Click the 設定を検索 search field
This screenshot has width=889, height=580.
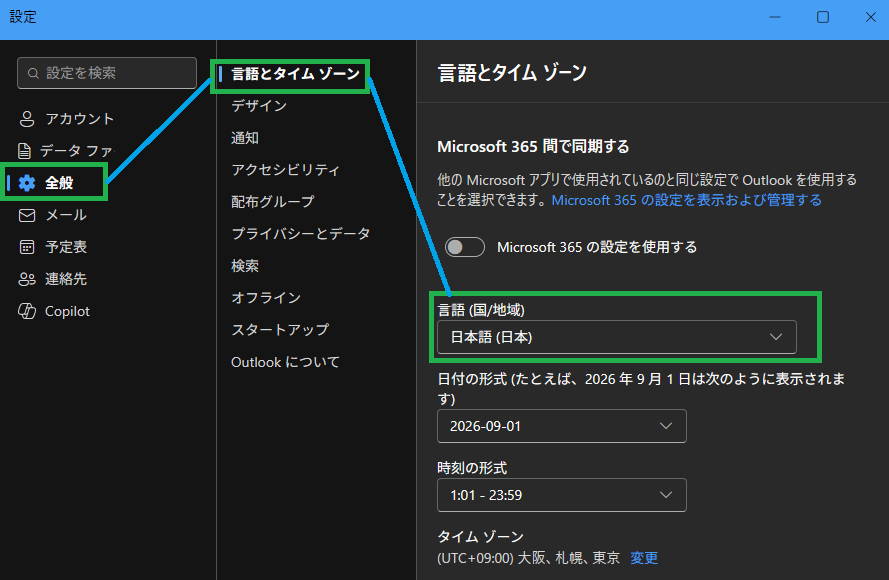coord(107,73)
